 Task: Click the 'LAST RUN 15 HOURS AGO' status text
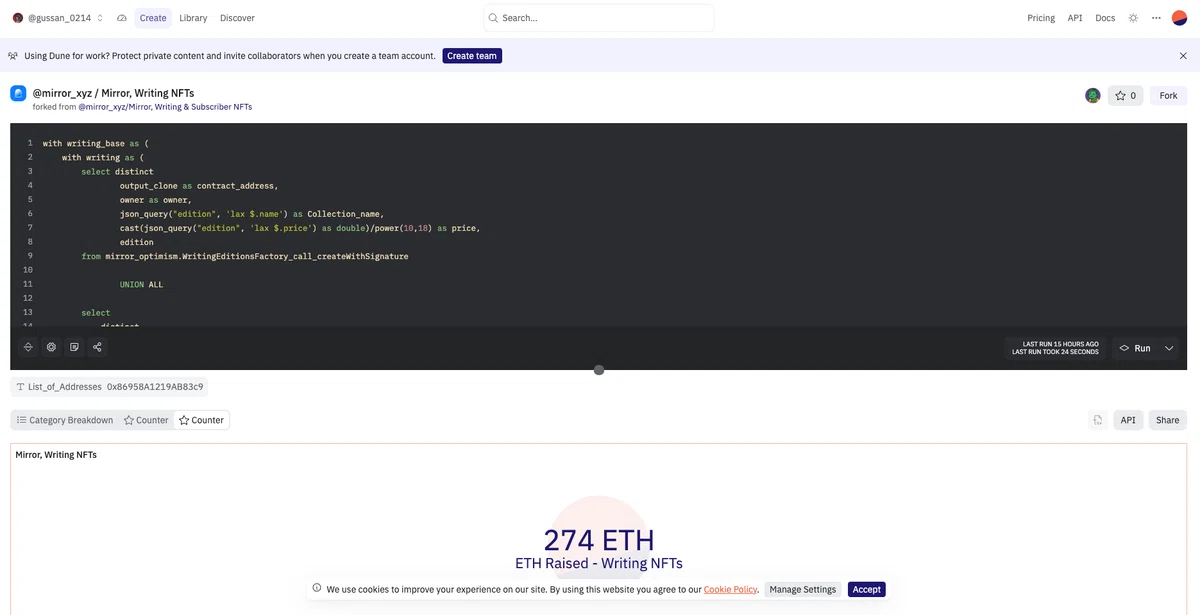point(1061,344)
